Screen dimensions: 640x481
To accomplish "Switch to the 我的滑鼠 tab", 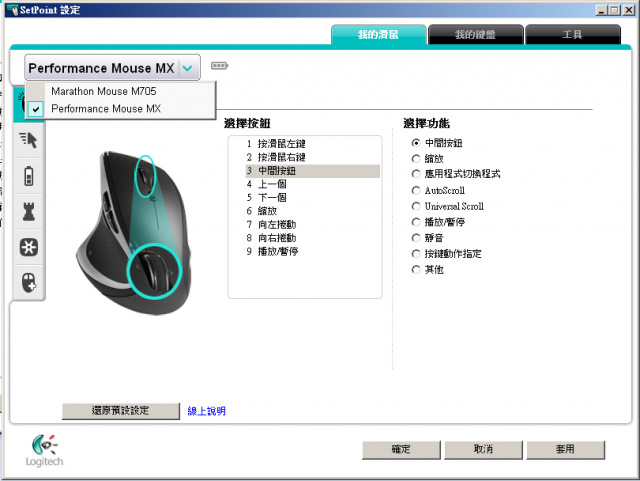I will tap(378, 34).
